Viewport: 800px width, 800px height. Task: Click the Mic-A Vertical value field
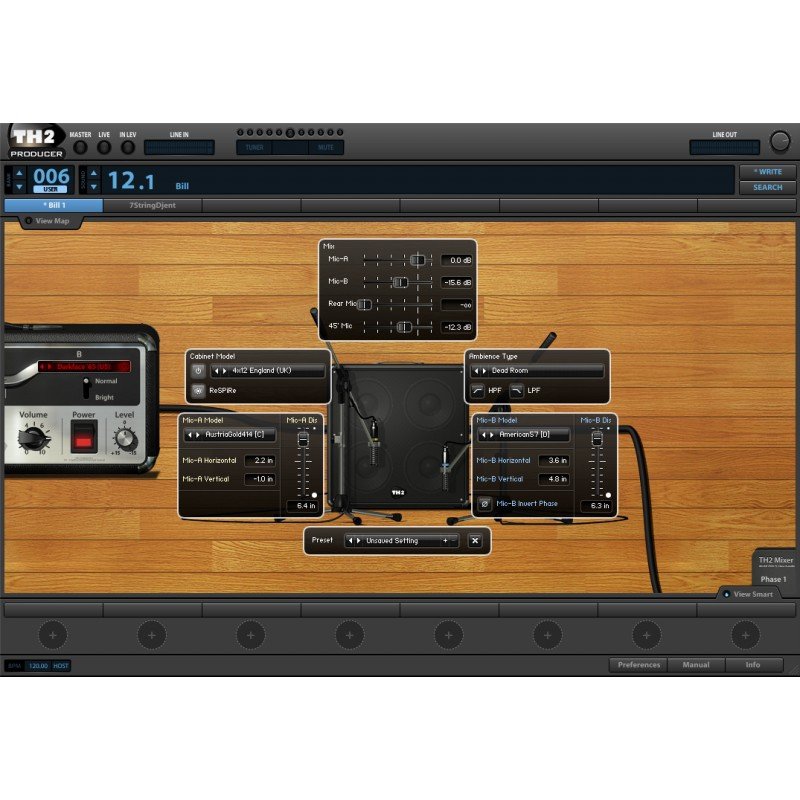coord(260,479)
